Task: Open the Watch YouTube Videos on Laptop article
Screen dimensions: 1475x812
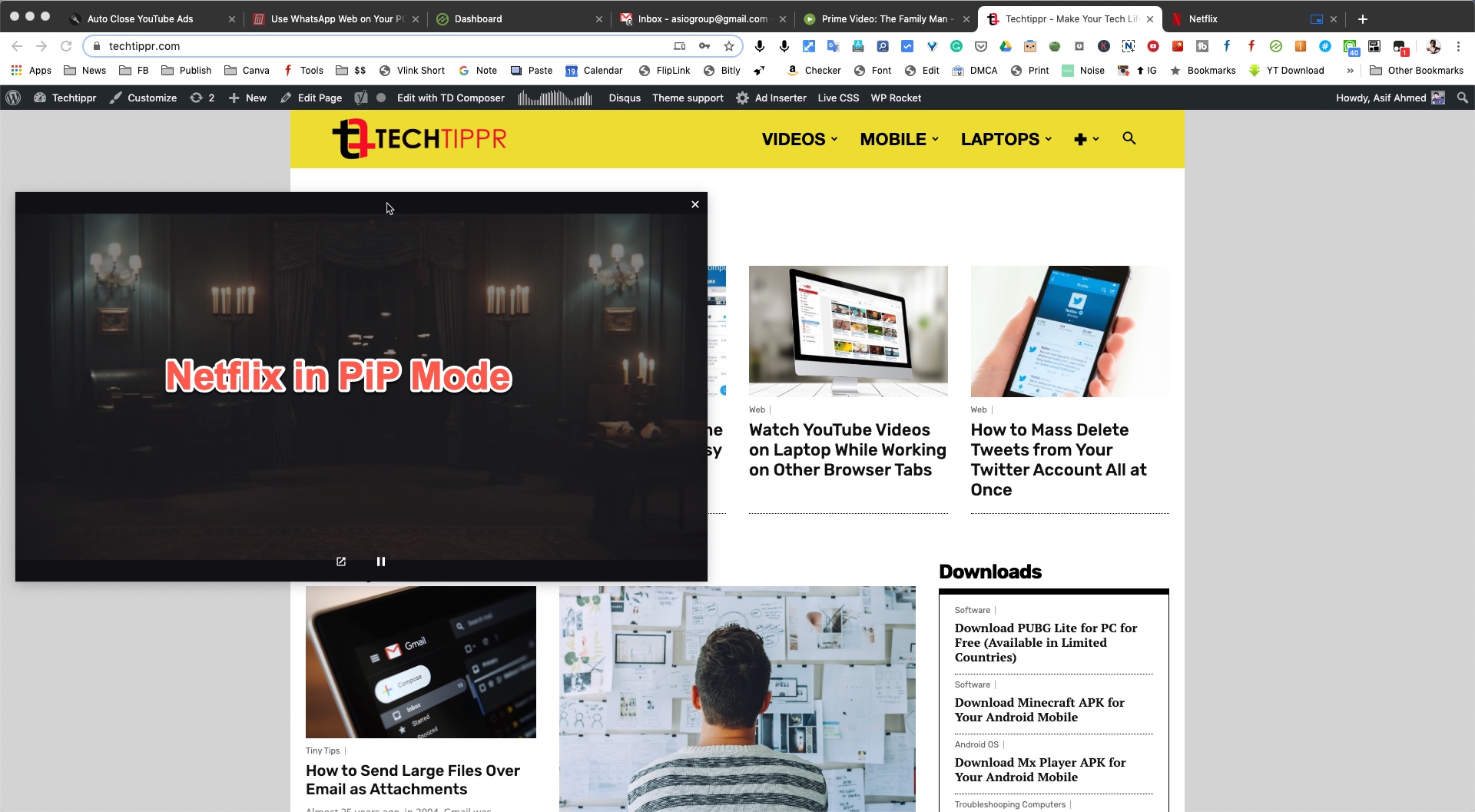Action: tap(847, 449)
